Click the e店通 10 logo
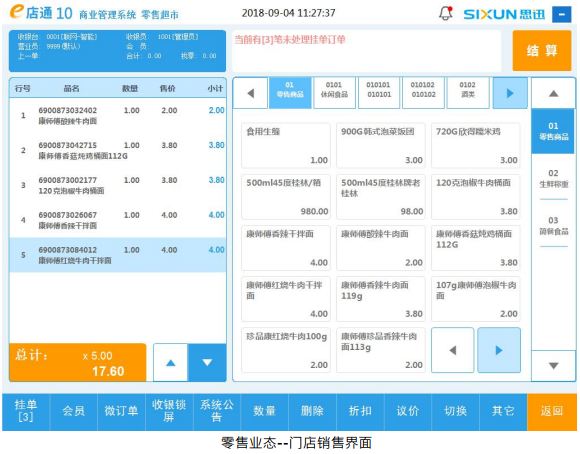The height and width of the screenshot is (454, 580). click(41, 13)
